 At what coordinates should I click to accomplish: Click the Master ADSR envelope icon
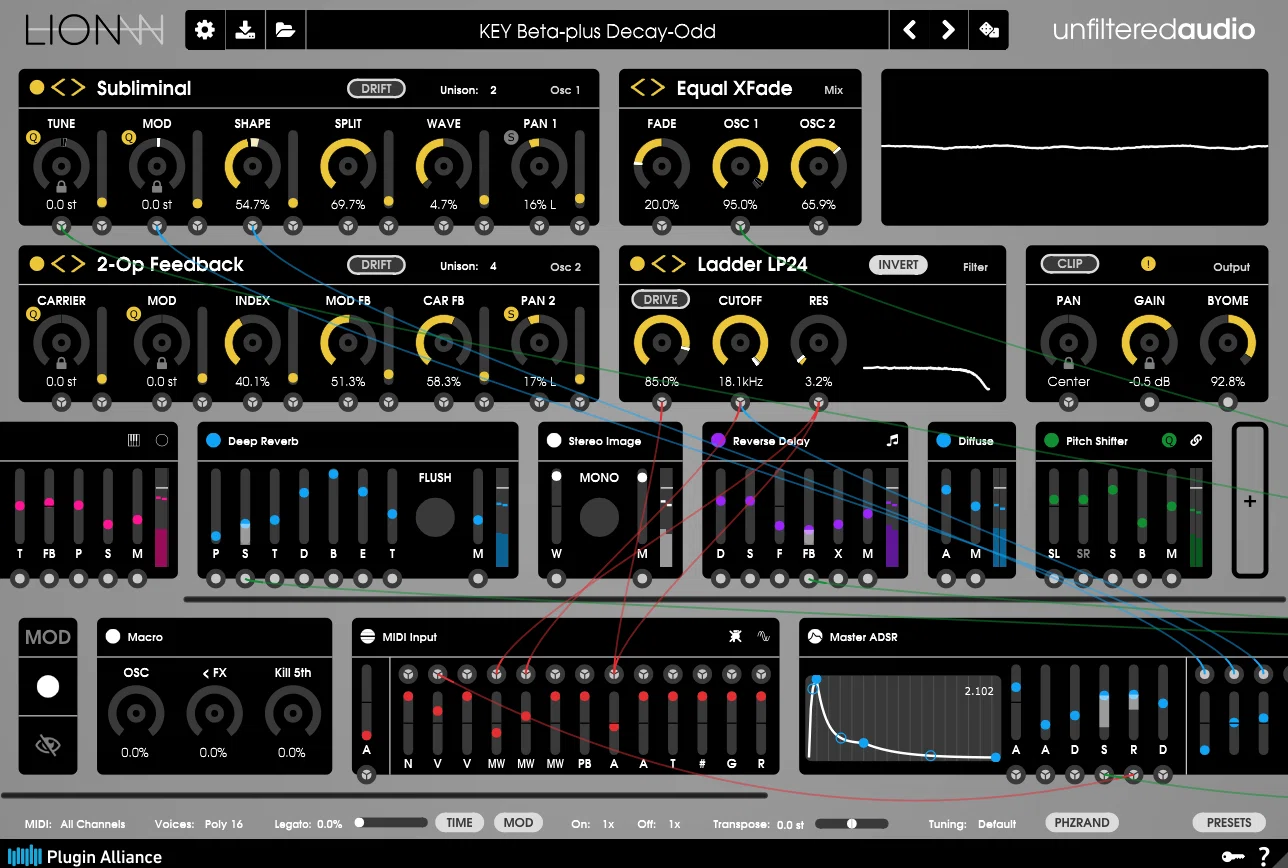(x=815, y=637)
